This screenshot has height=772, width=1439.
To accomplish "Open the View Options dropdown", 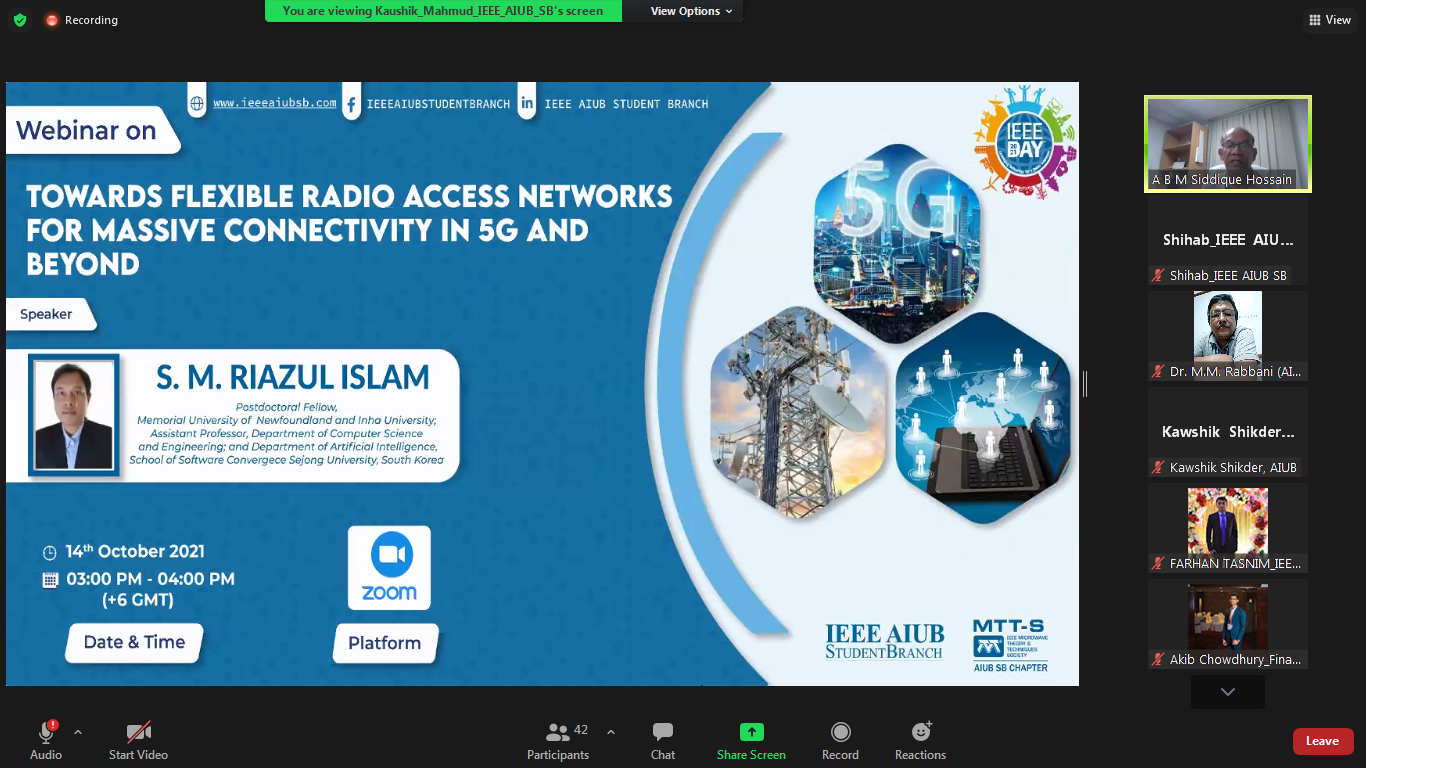I will [x=691, y=11].
